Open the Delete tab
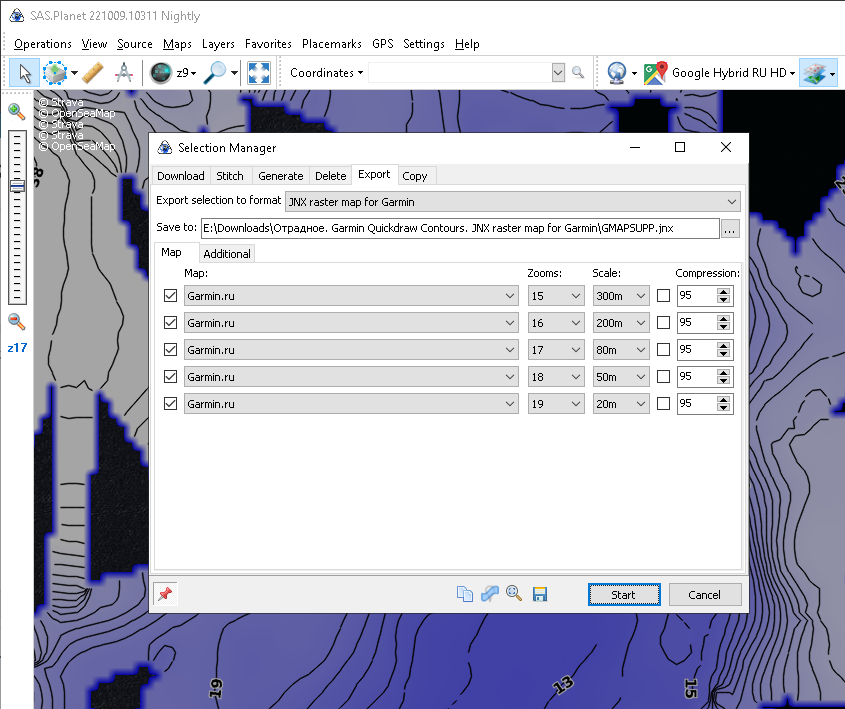 coord(330,176)
